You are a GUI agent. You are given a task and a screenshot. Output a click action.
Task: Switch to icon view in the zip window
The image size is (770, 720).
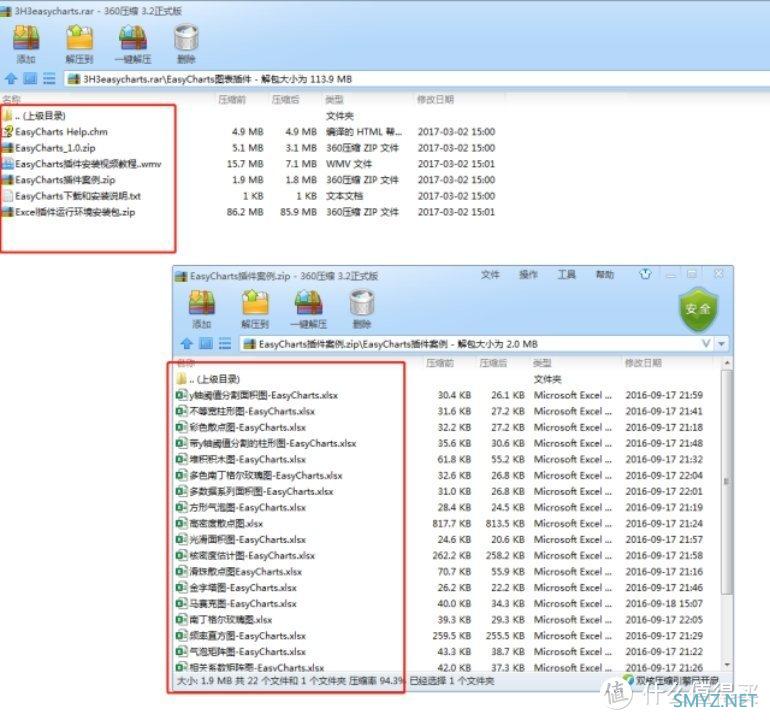pos(206,343)
